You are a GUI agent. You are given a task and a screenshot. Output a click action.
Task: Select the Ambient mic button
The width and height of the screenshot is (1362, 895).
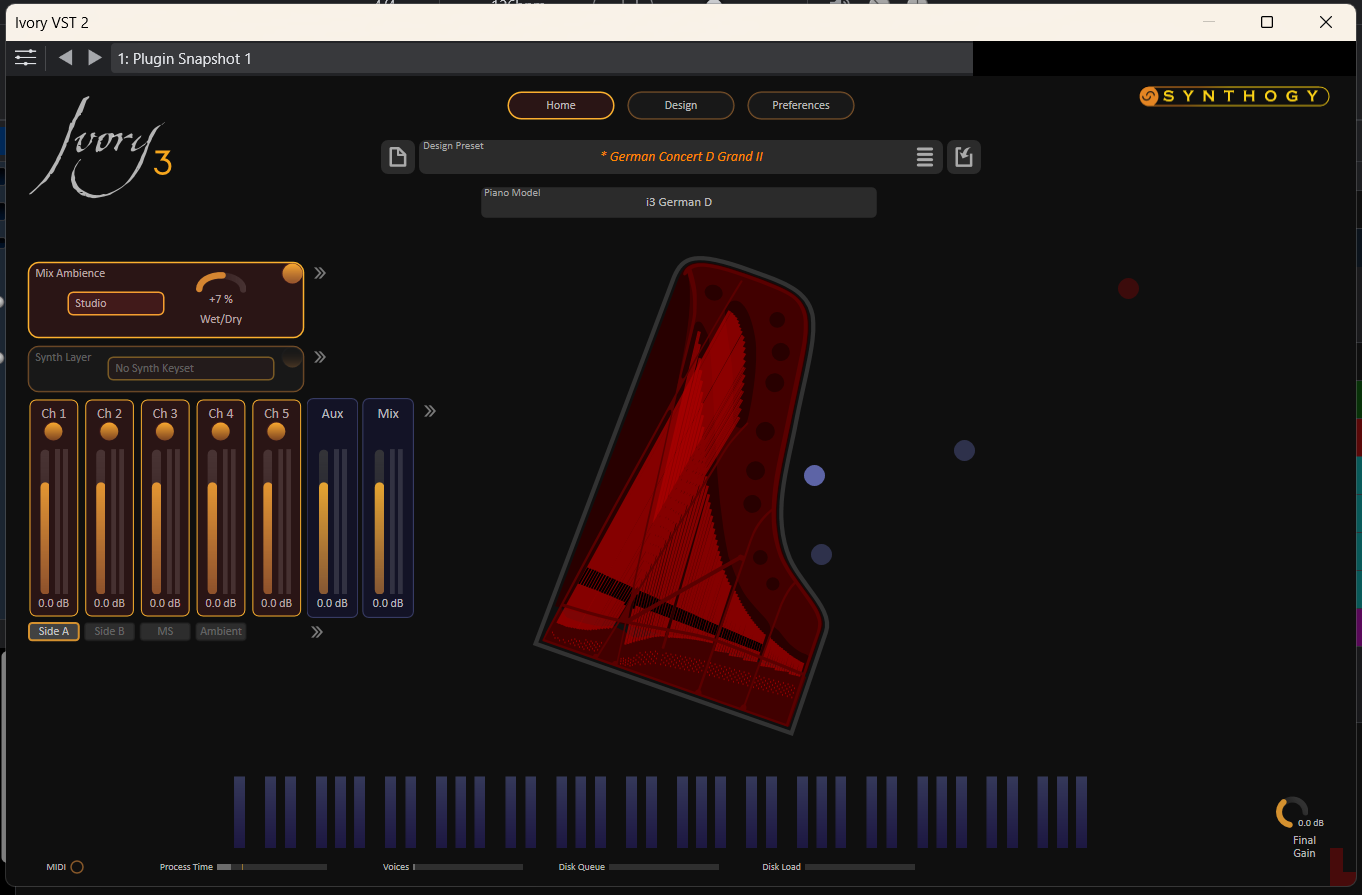pyautogui.click(x=221, y=631)
